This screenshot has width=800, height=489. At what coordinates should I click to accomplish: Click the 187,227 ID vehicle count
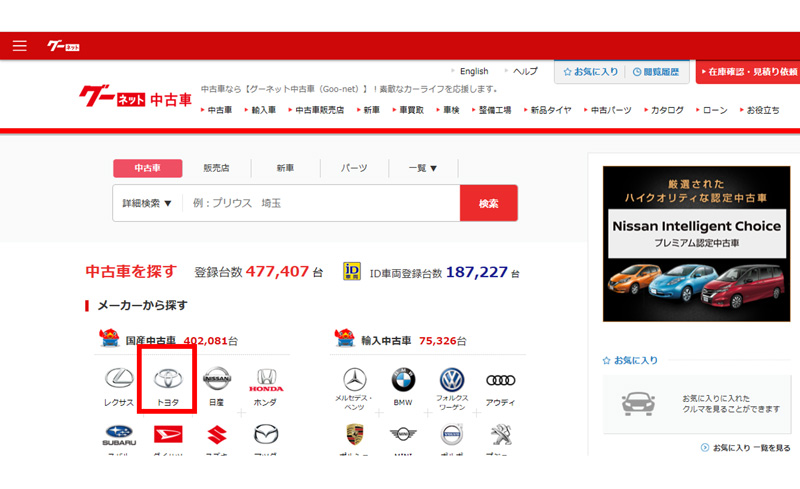click(477, 272)
